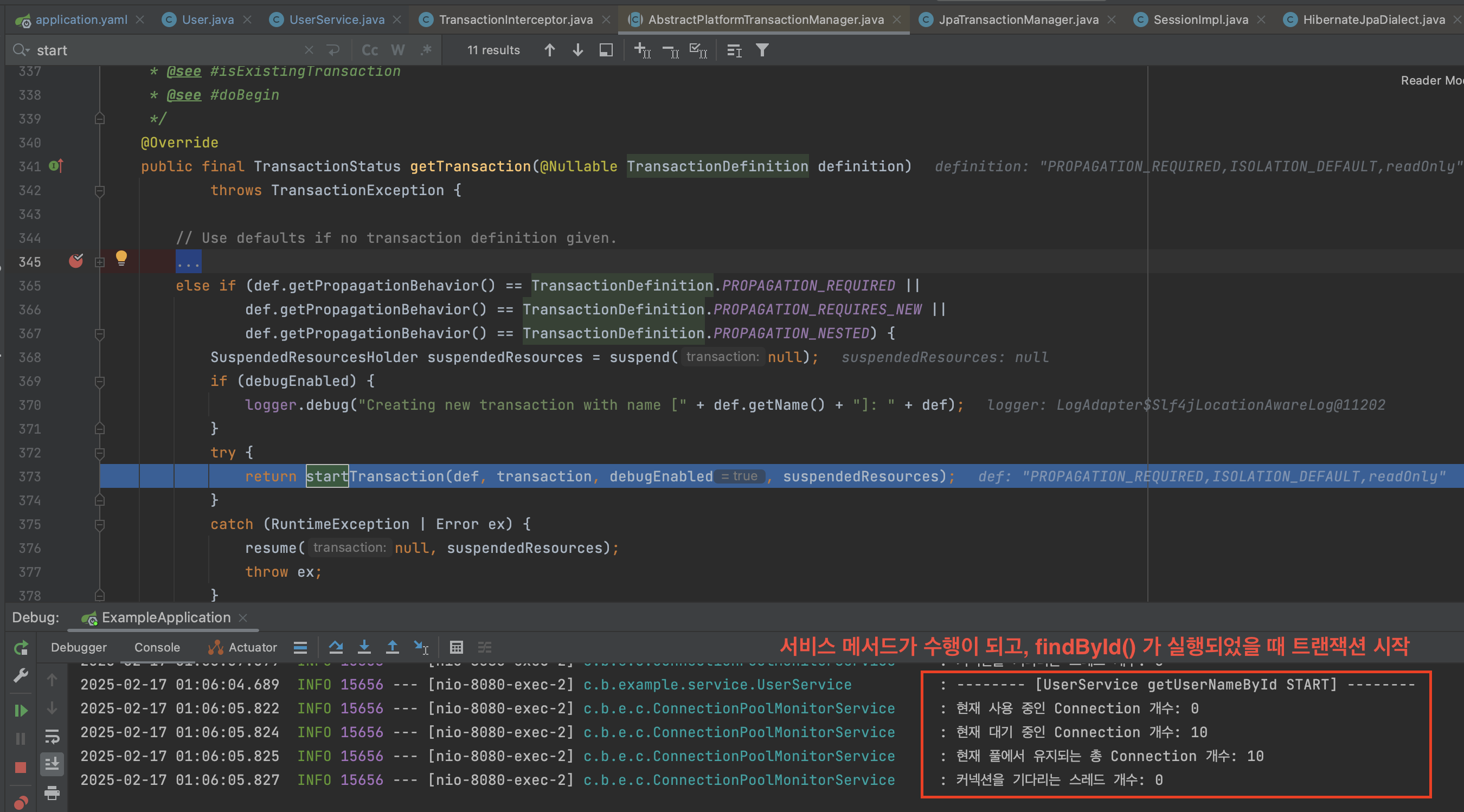Image resolution: width=1464 pixels, height=812 pixels.
Task: Click the Step Over debug icon
Action: tap(336, 647)
